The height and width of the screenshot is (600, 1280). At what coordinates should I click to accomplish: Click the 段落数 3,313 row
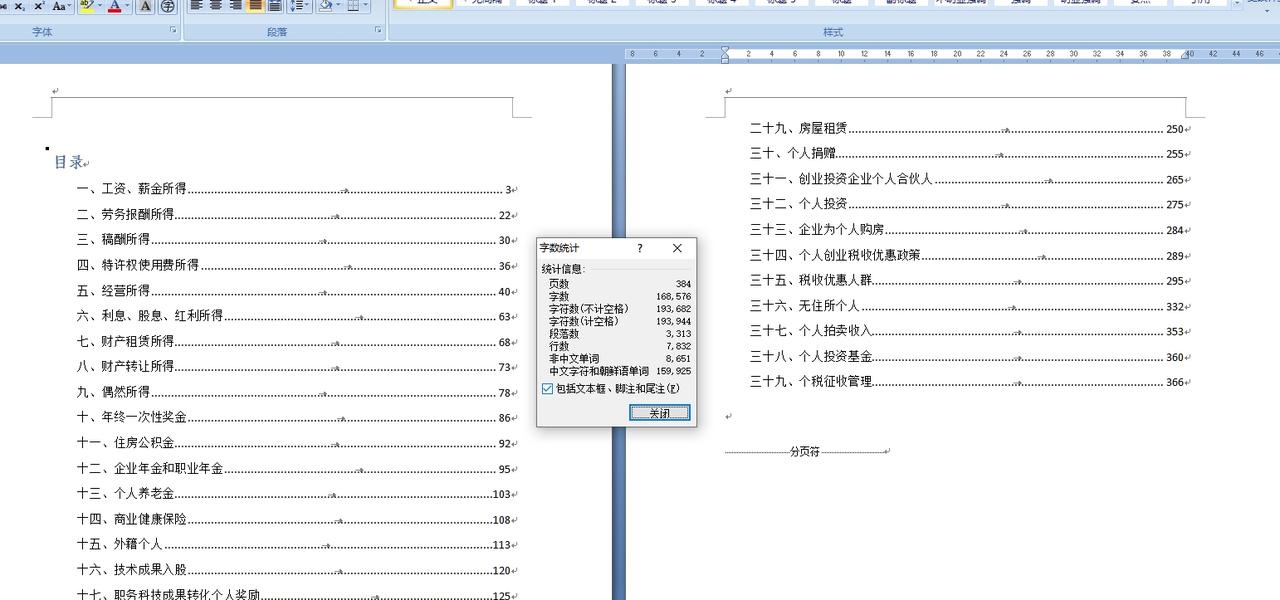point(619,334)
